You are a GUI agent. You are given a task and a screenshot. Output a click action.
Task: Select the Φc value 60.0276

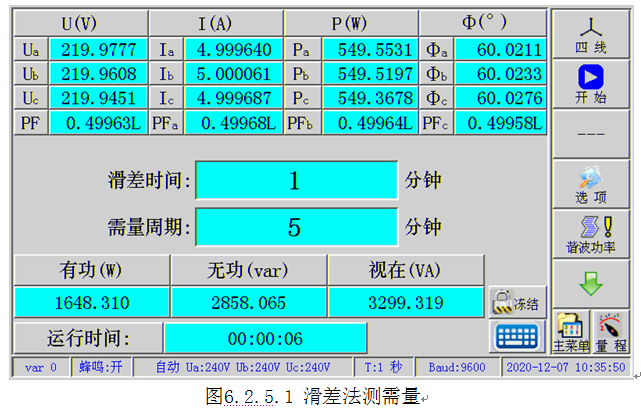pos(500,98)
